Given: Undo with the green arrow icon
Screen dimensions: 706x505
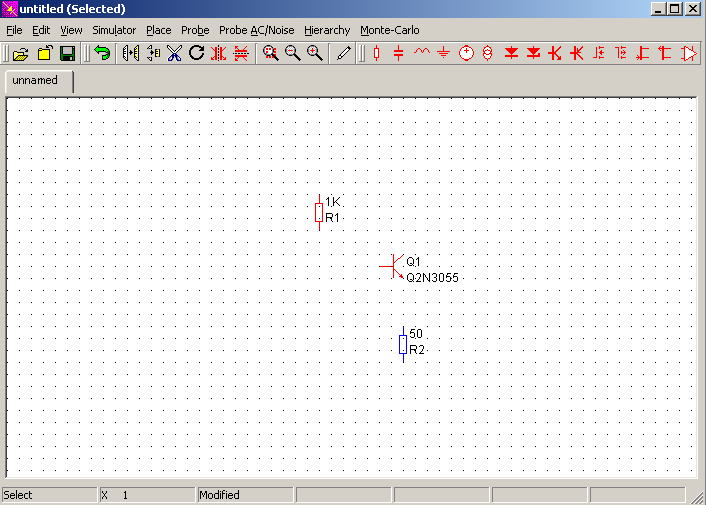Looking at the screenshot, I should 103,54.
